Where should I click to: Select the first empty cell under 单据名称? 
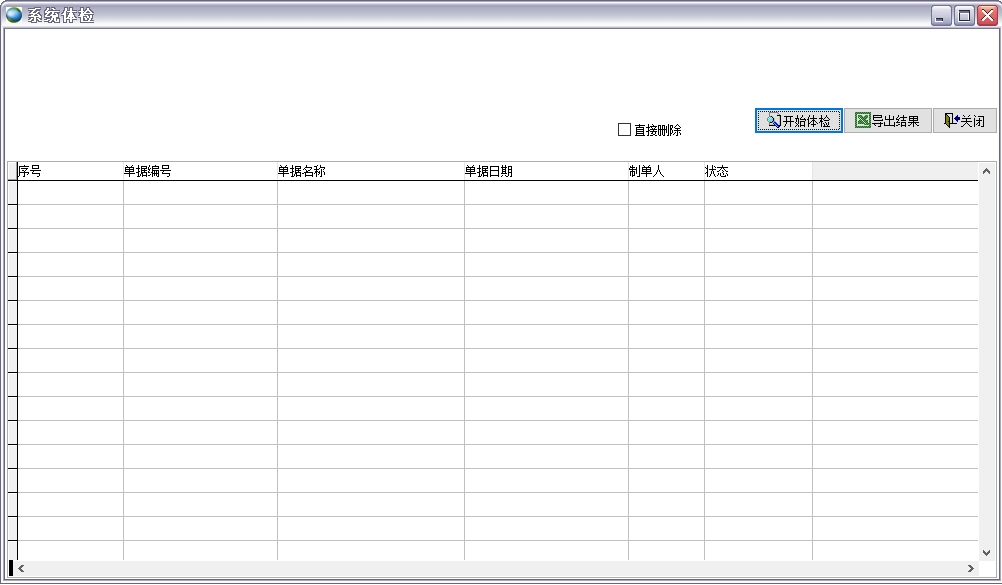[370, 193]
